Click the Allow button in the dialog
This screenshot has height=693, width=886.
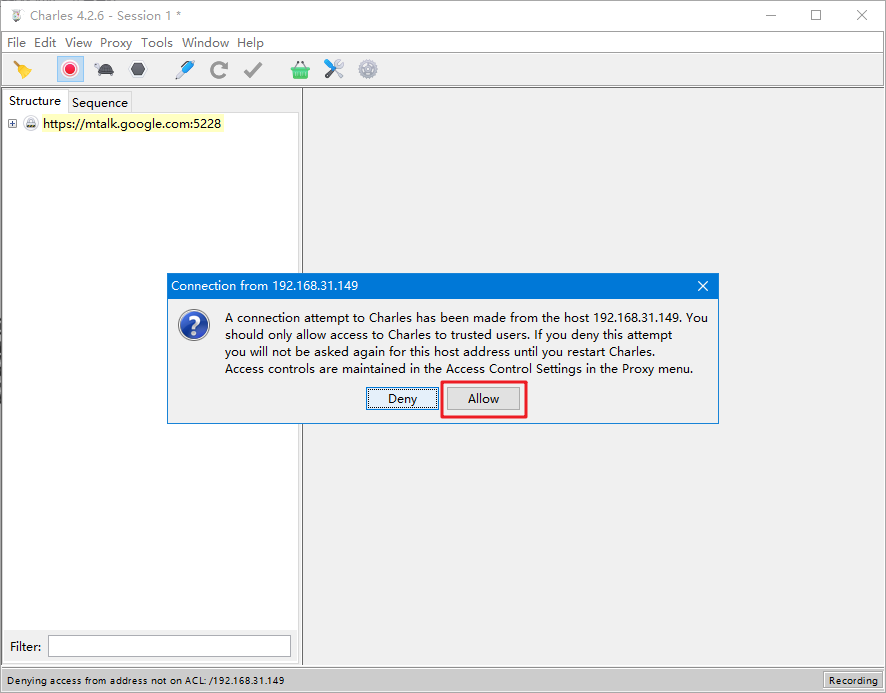coord(484,399)
